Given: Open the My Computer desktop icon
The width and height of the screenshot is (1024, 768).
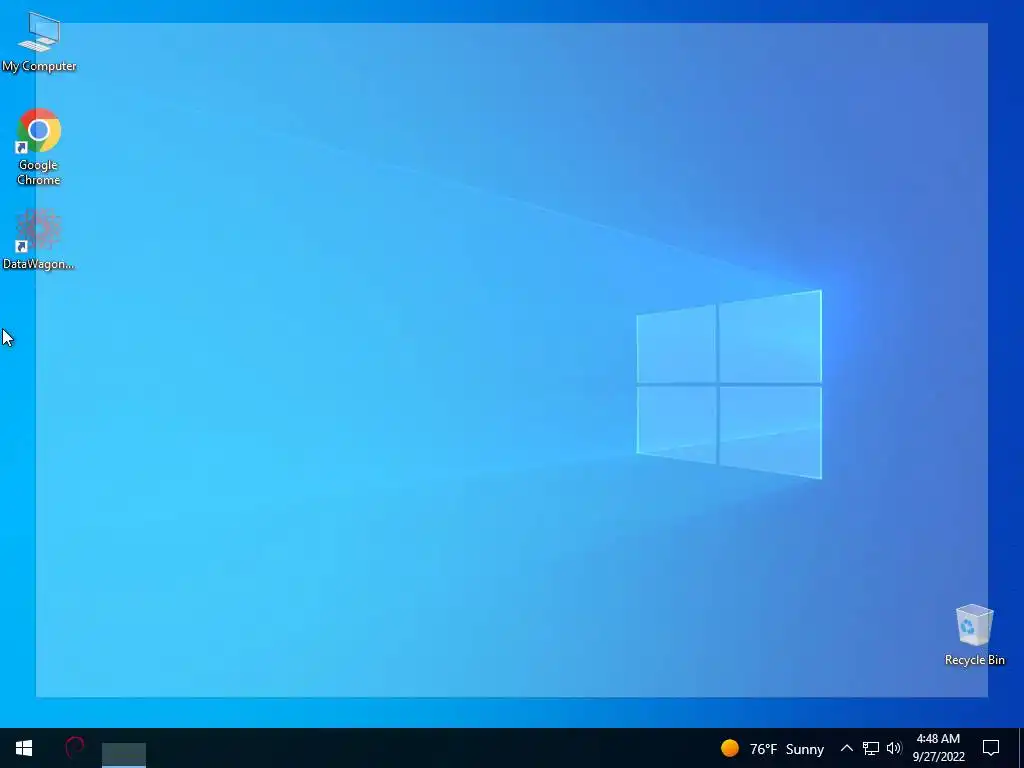Looking at the screenshot, I should 39,42.
